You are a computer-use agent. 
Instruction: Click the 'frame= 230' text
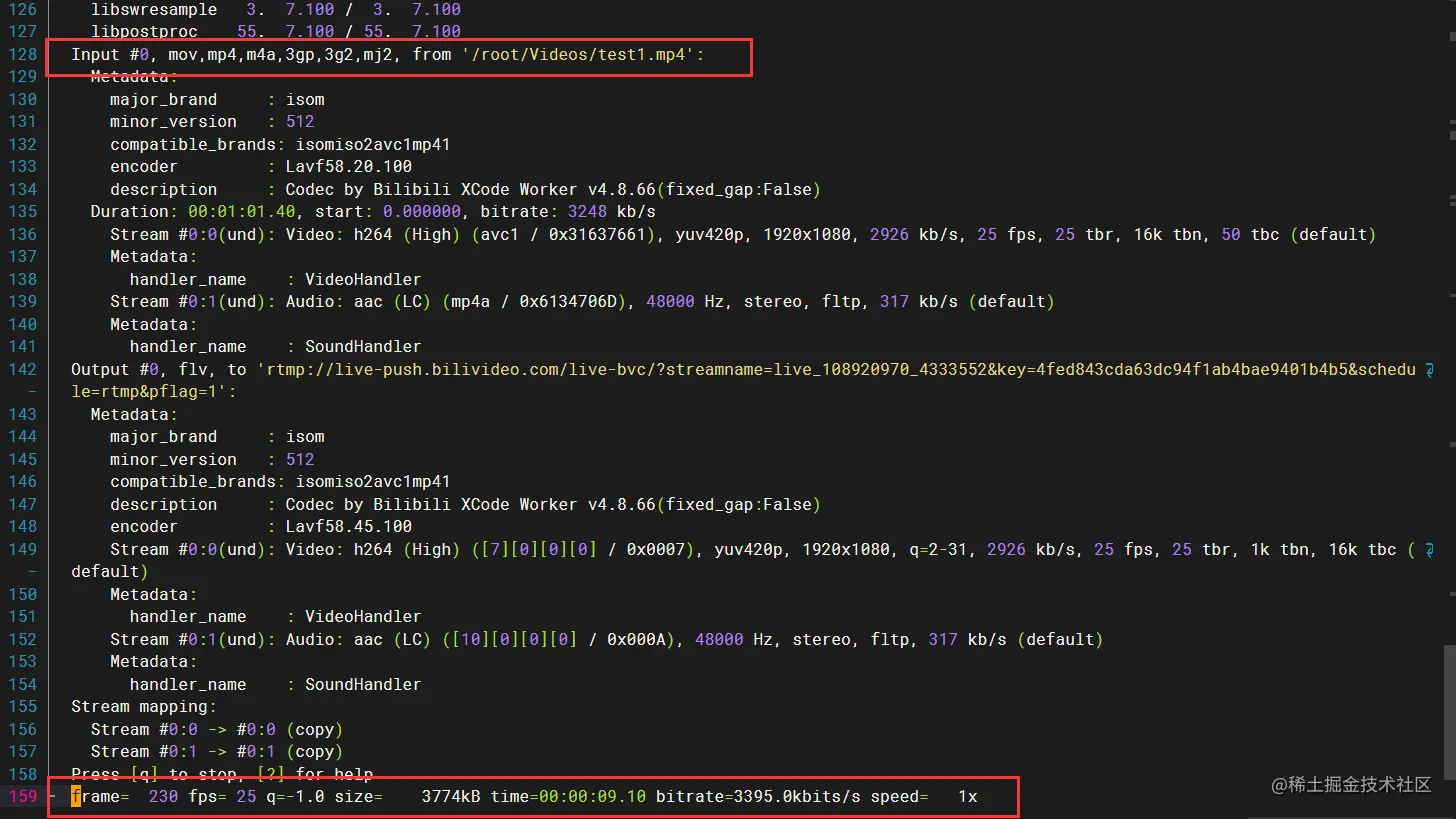click(125, 797)
